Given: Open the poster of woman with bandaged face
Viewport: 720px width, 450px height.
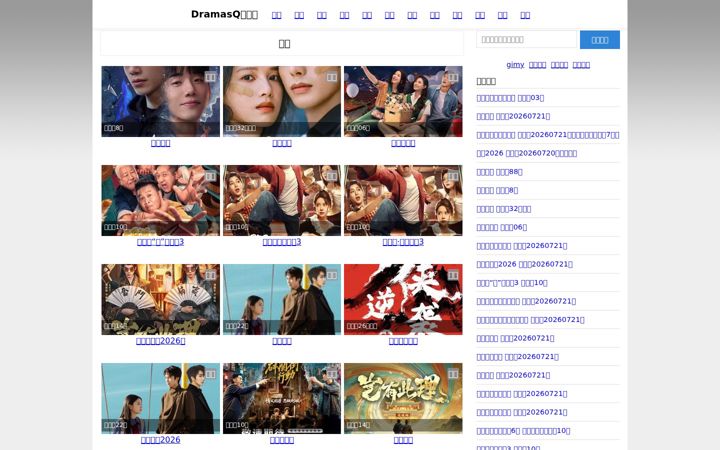Looking at the screenshot, I should click(282, 101).
